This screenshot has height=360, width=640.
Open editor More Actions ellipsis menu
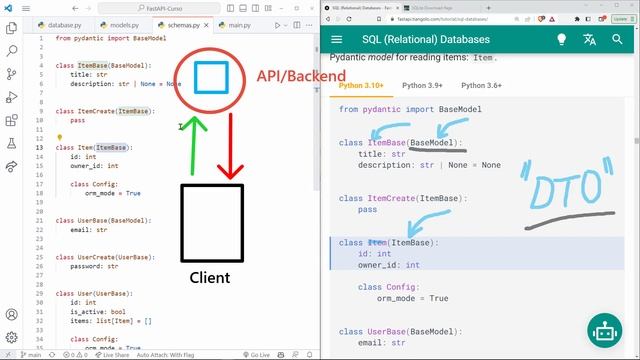pos(309,25)
